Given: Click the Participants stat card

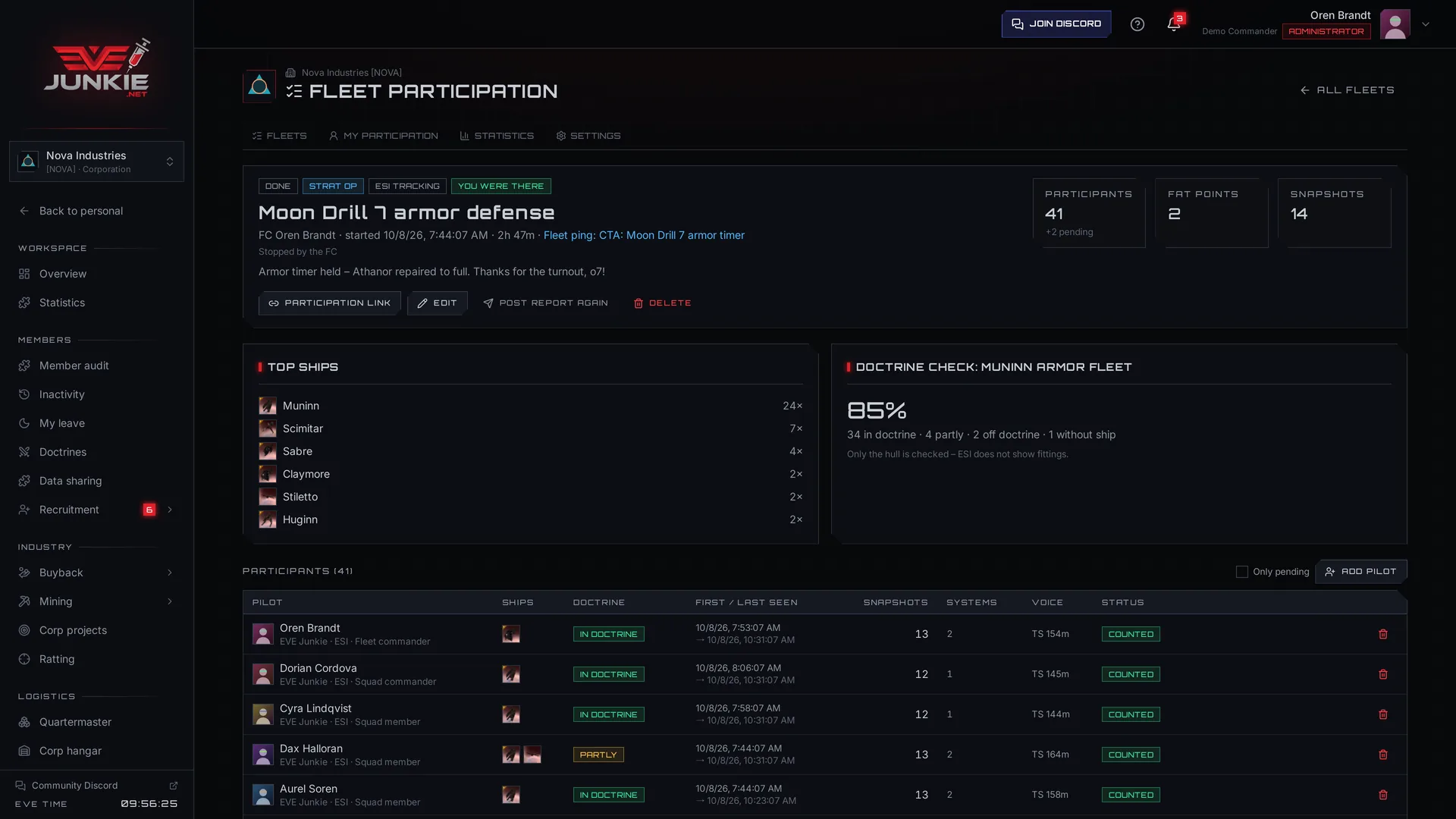Looking at the screenshot, I should point(1089,213).
